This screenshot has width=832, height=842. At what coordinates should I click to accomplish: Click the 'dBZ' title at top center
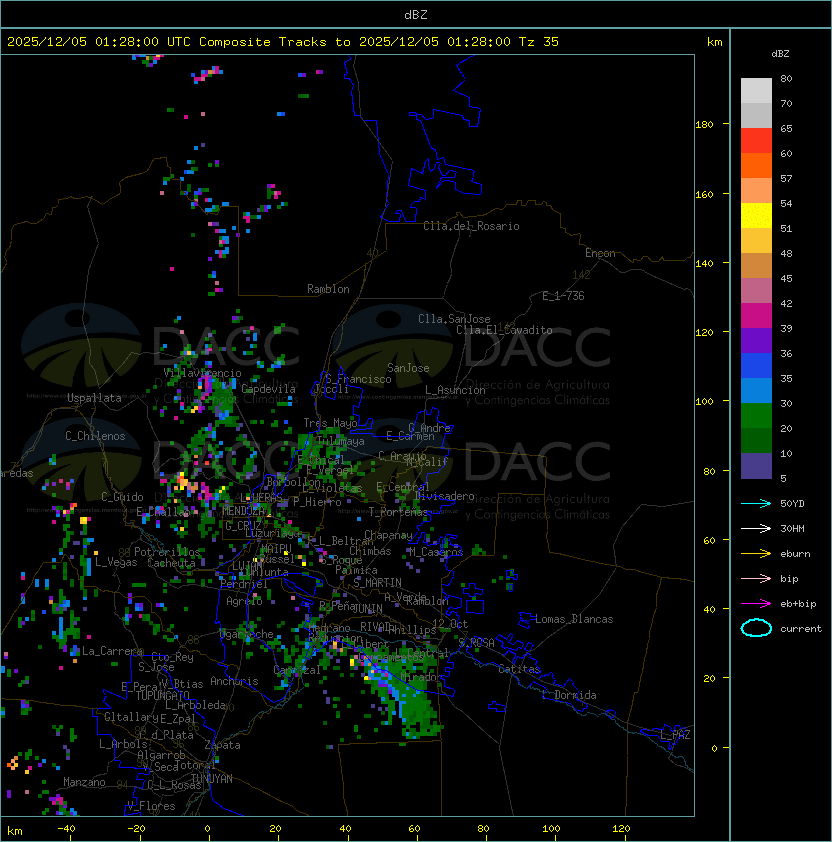coord(416,15)
